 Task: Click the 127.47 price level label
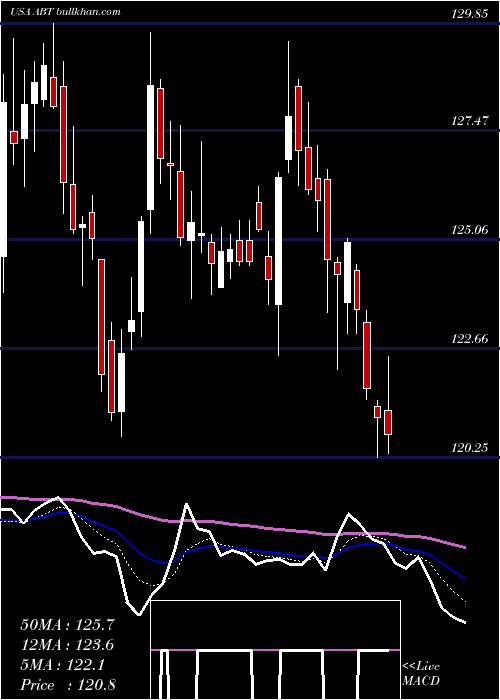coord(469,121)
